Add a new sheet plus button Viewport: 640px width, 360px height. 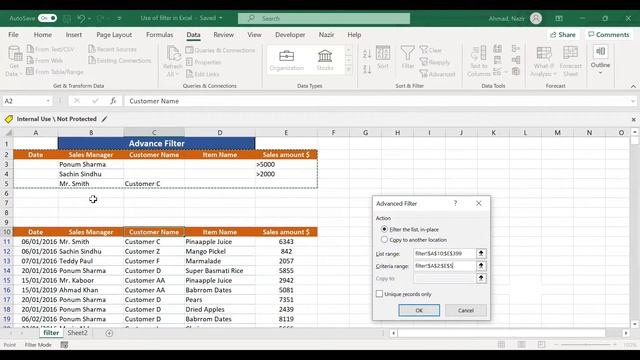point(109,333)
